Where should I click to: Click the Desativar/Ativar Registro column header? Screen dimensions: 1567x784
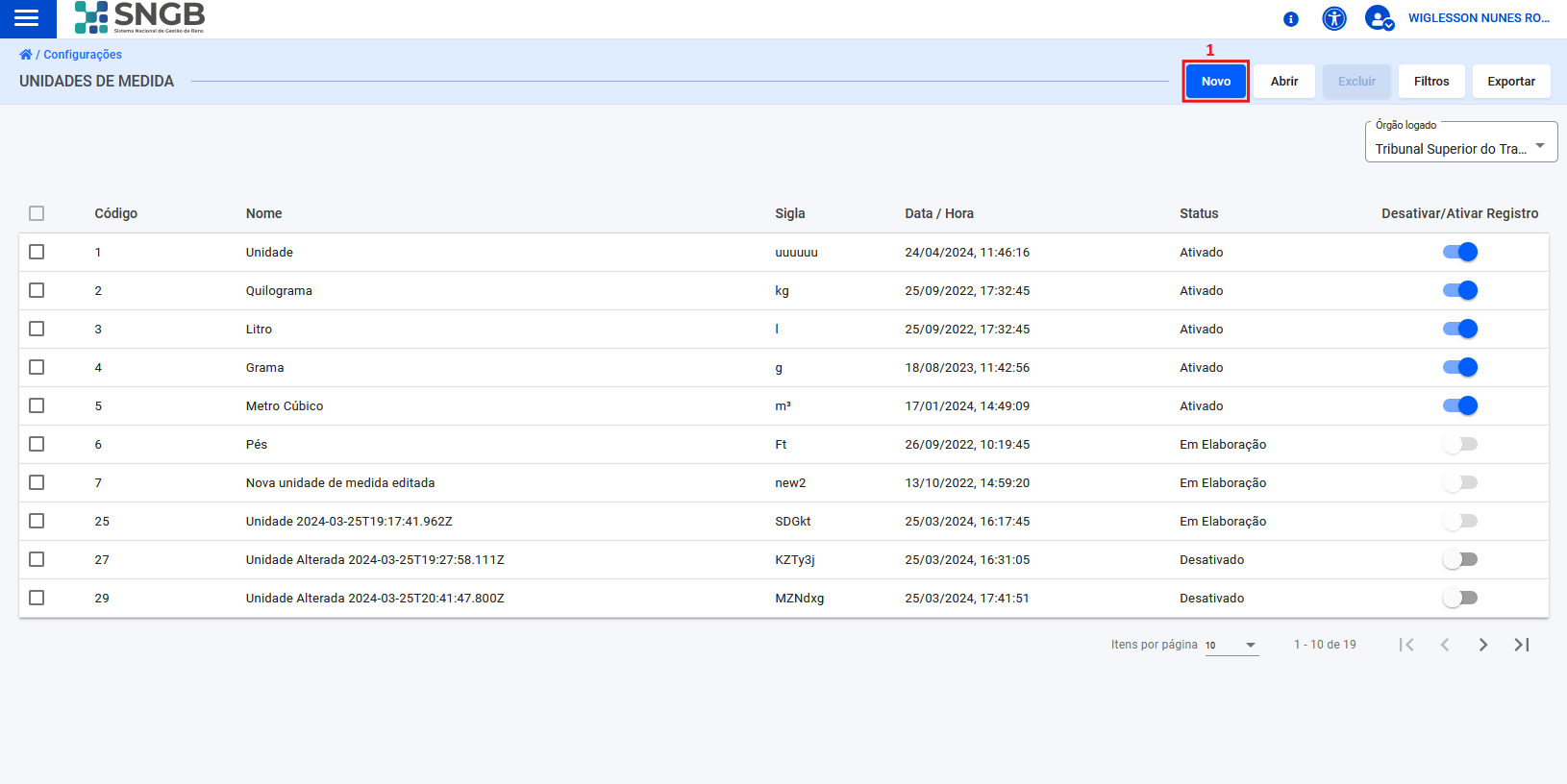tap(1459, 213)
